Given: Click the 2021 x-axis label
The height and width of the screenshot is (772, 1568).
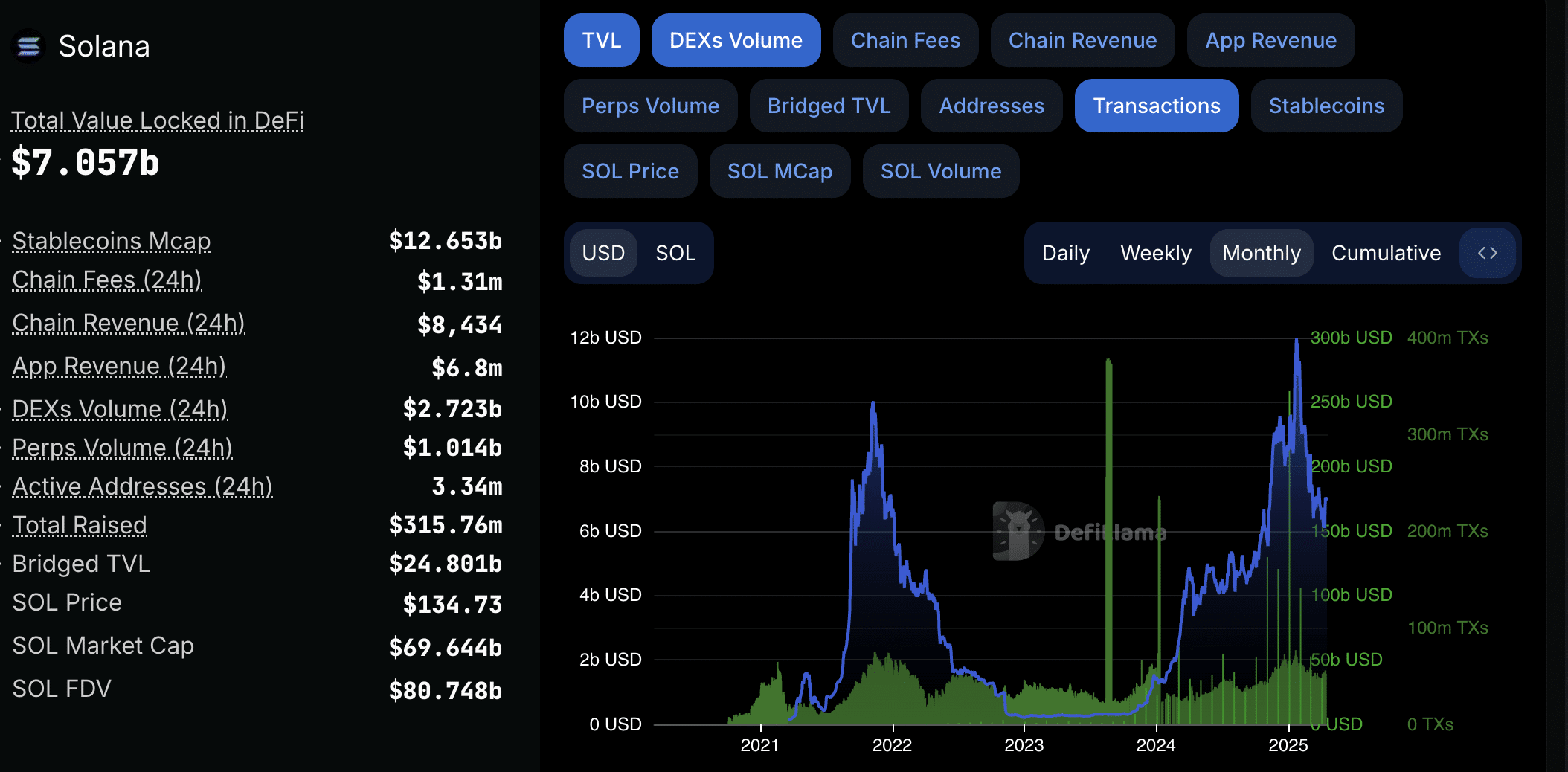Looking at the screenshot, I should point(759,745).
